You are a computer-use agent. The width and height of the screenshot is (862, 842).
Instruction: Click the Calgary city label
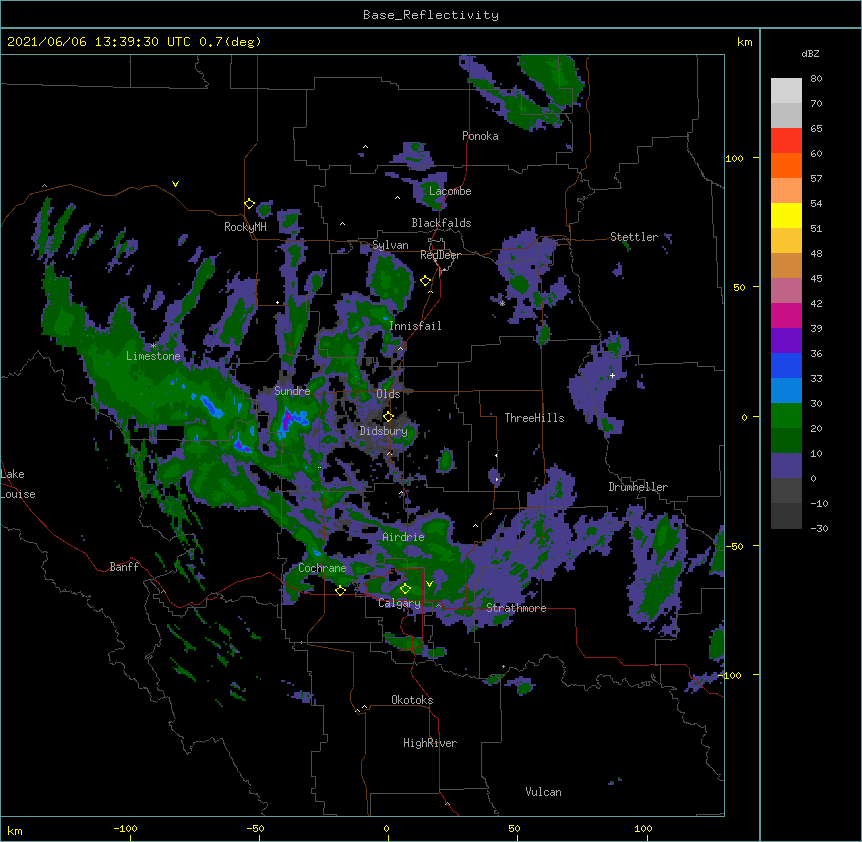400,603
